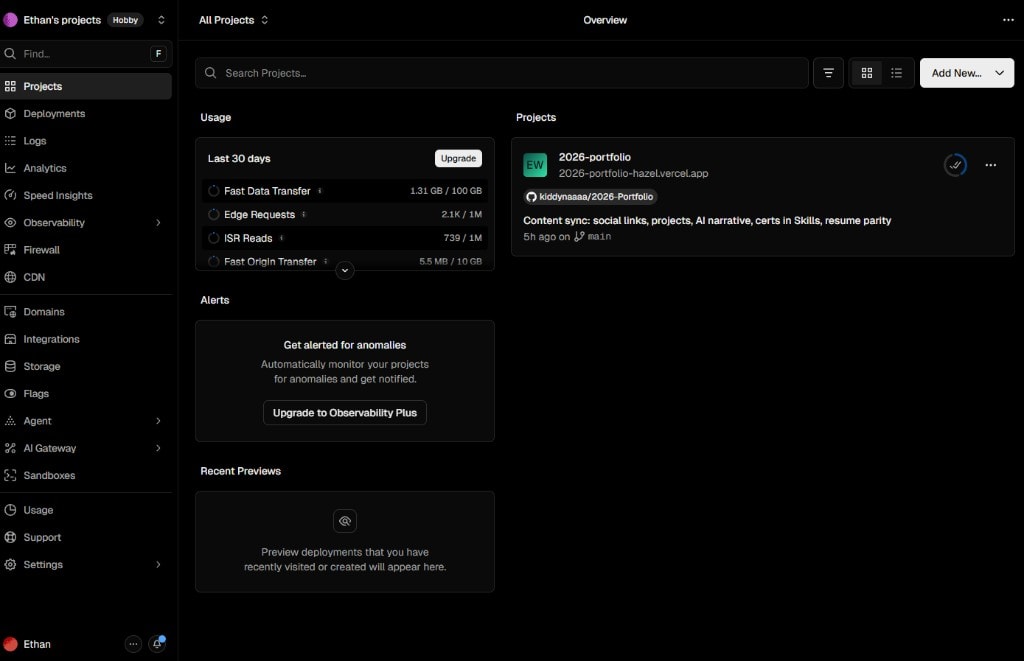Viewport: 1024px width, 661px height.
Task: Expand the Settings submenu
Action: 158,565
